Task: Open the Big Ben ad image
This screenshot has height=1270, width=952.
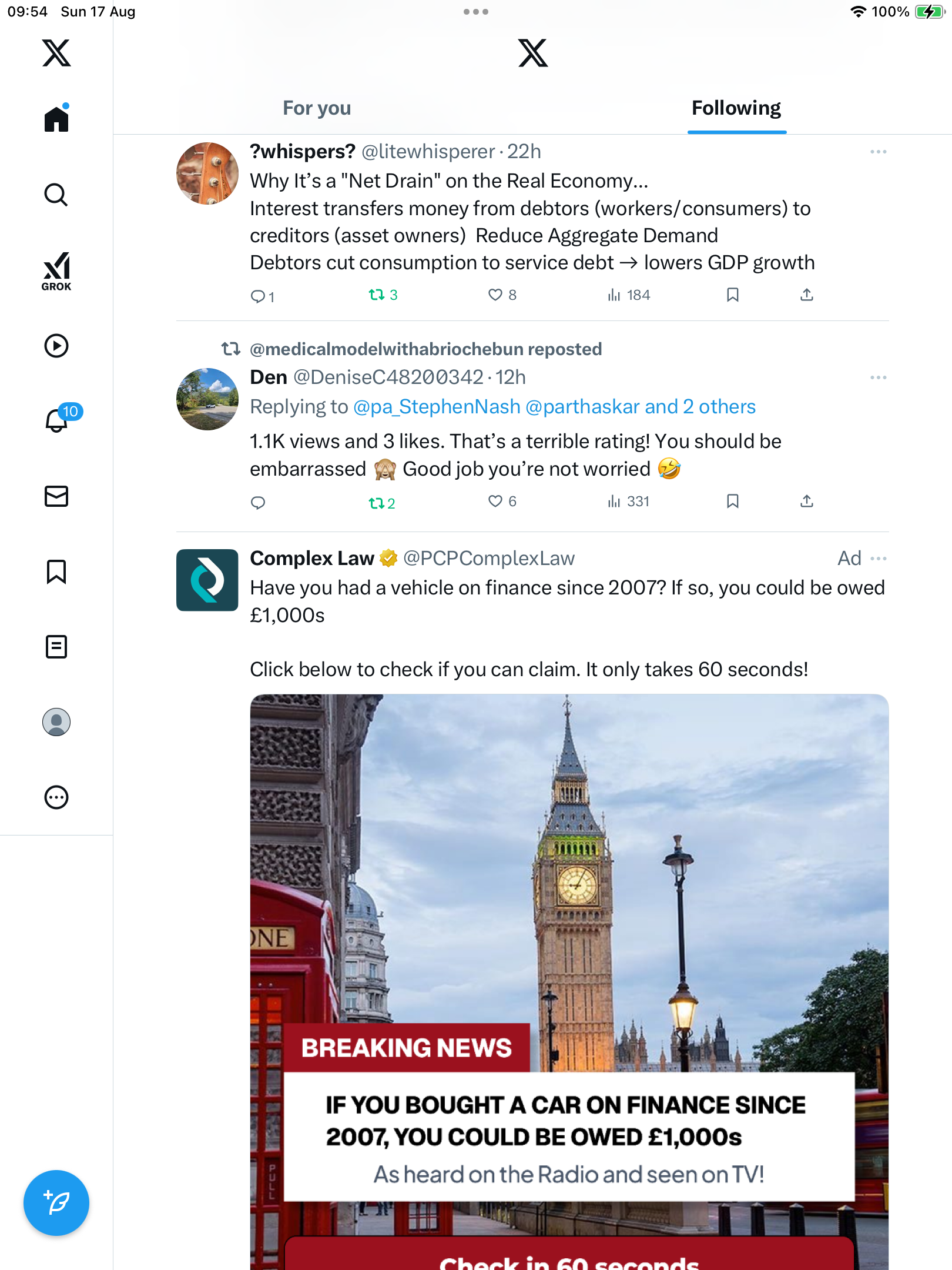Action: (569, 882)
